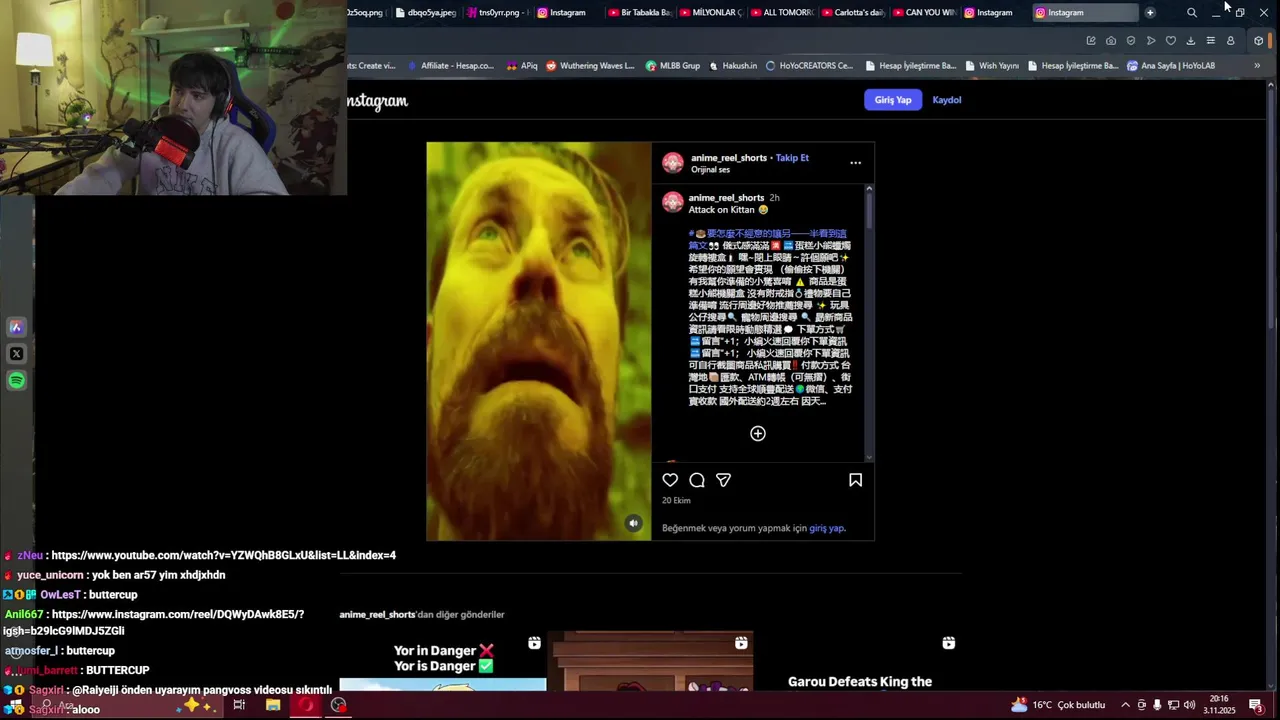The height and width of the screenshot is (720, 1280).
Task: Open the zNeu YouTube link in chat
Action: tap(223, 555)
